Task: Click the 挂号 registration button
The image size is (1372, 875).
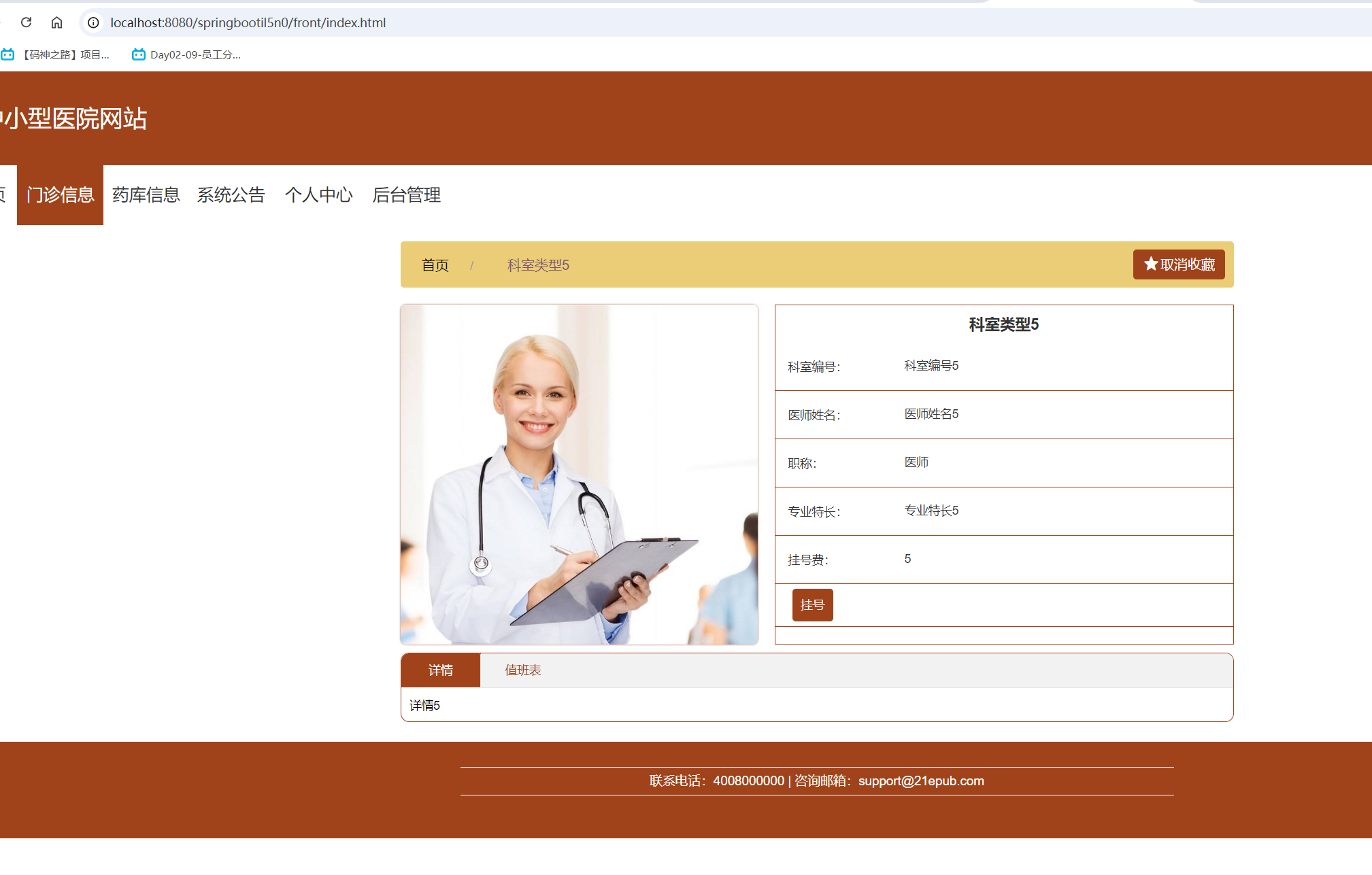Action: coord(812,604)
